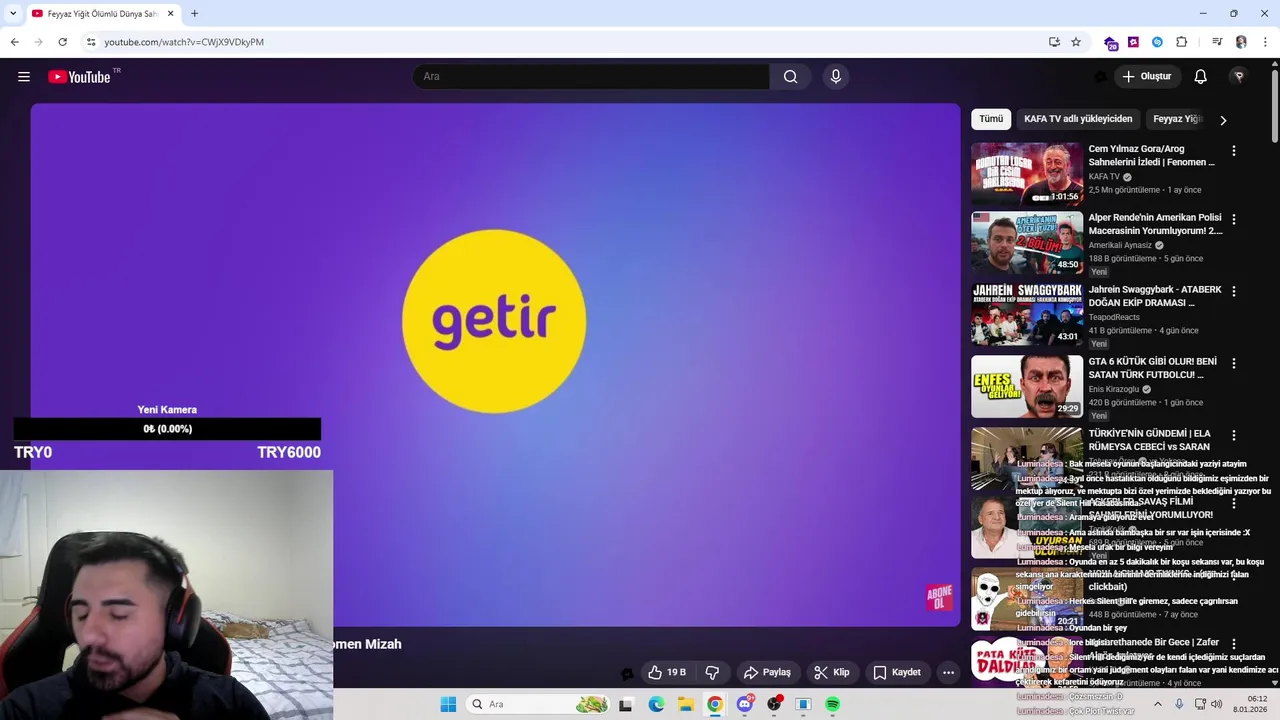
Task: Open TeapodReacts channel link
Action: pyautogui.click(x=1114, y=317)
